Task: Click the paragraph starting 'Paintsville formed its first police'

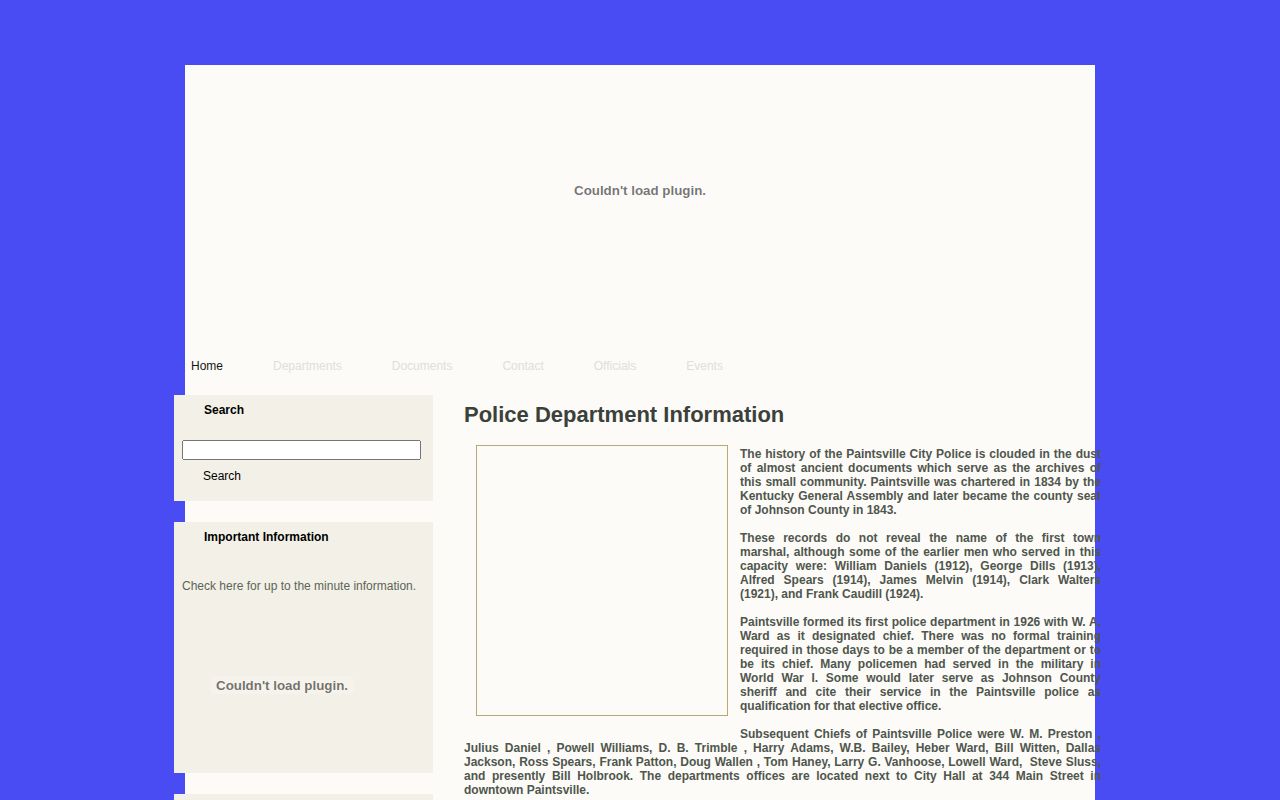Action: (919, 664)
